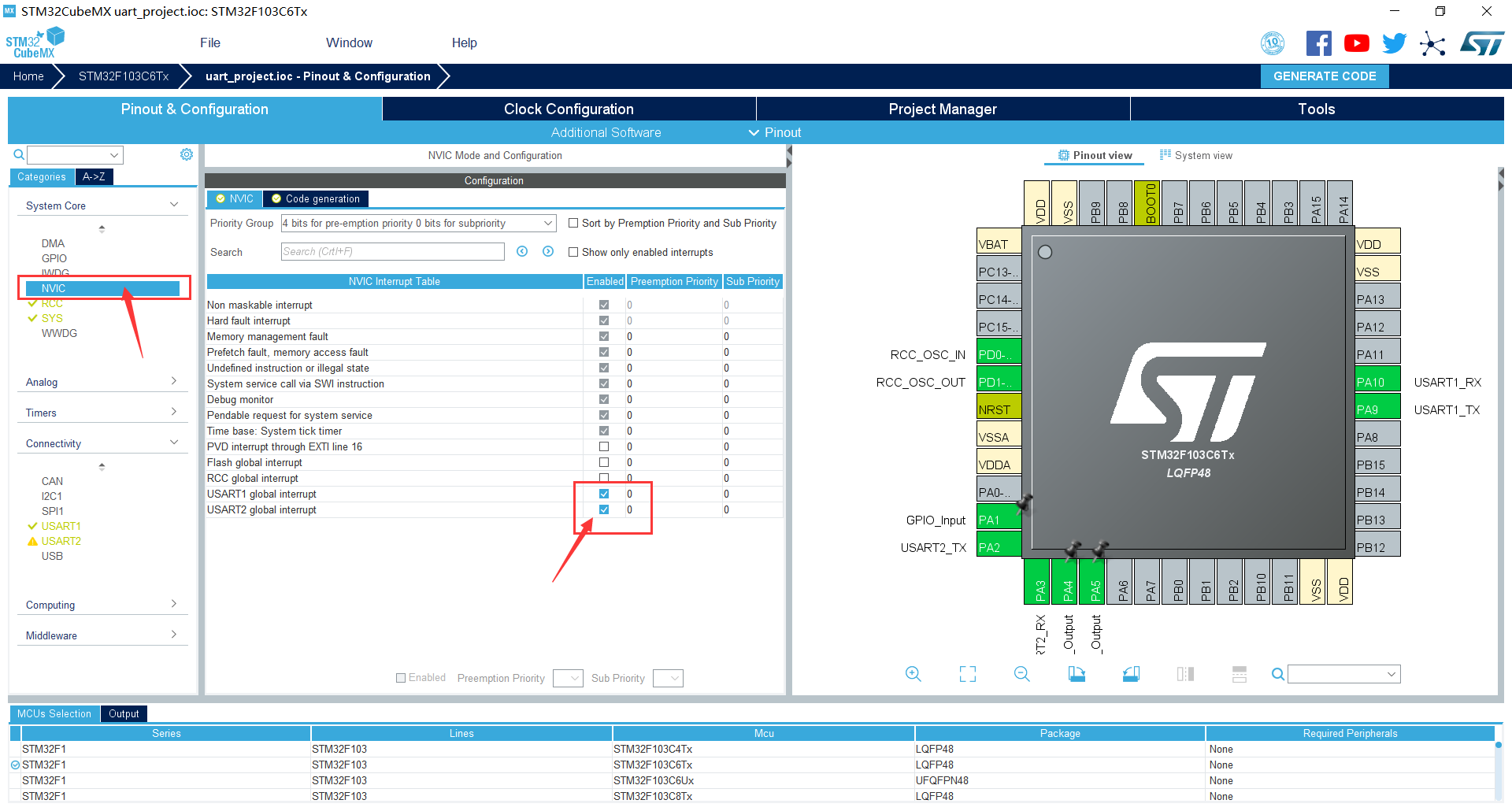Switch to the A->Z category tab
The width and height of the screenshot is (1512, 811).
click(x=94, y=176)
